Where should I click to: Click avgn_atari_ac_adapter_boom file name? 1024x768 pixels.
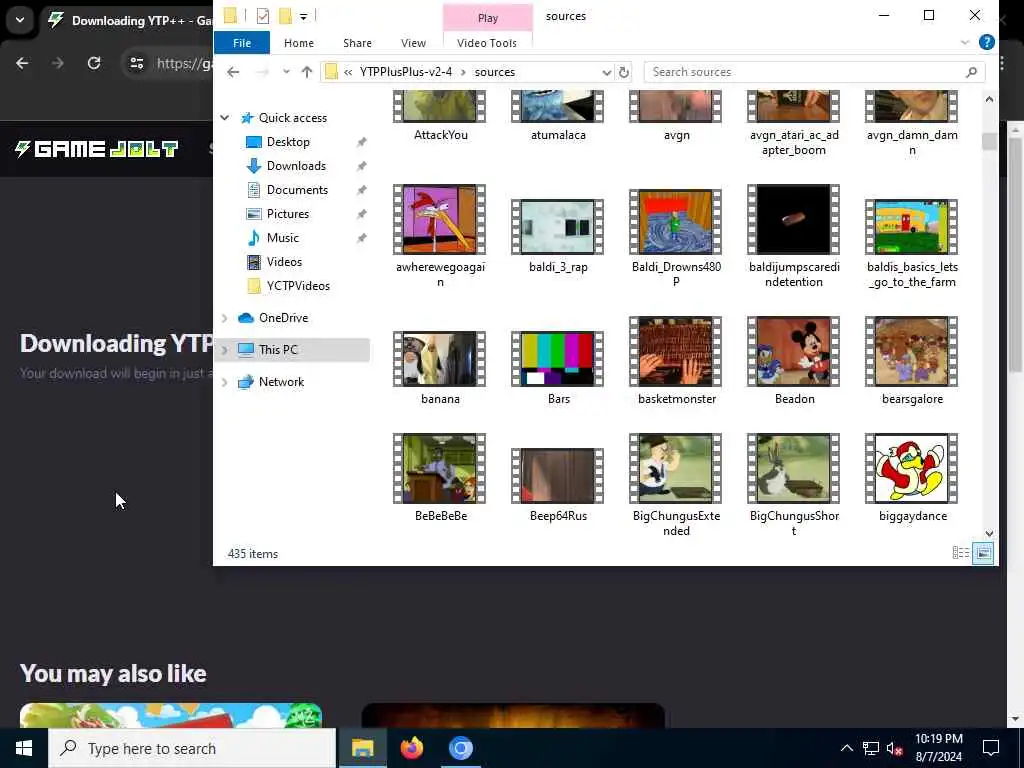click(794, 142)
